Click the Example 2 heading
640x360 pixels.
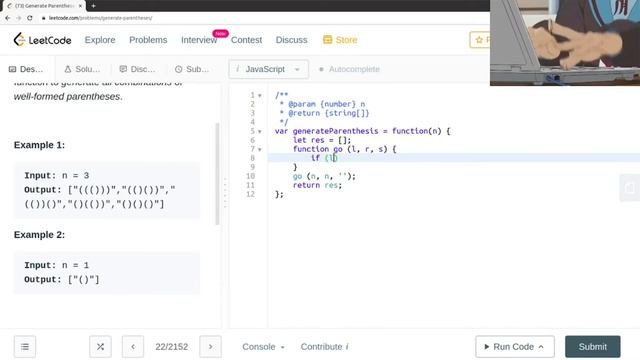click(39, 235)
